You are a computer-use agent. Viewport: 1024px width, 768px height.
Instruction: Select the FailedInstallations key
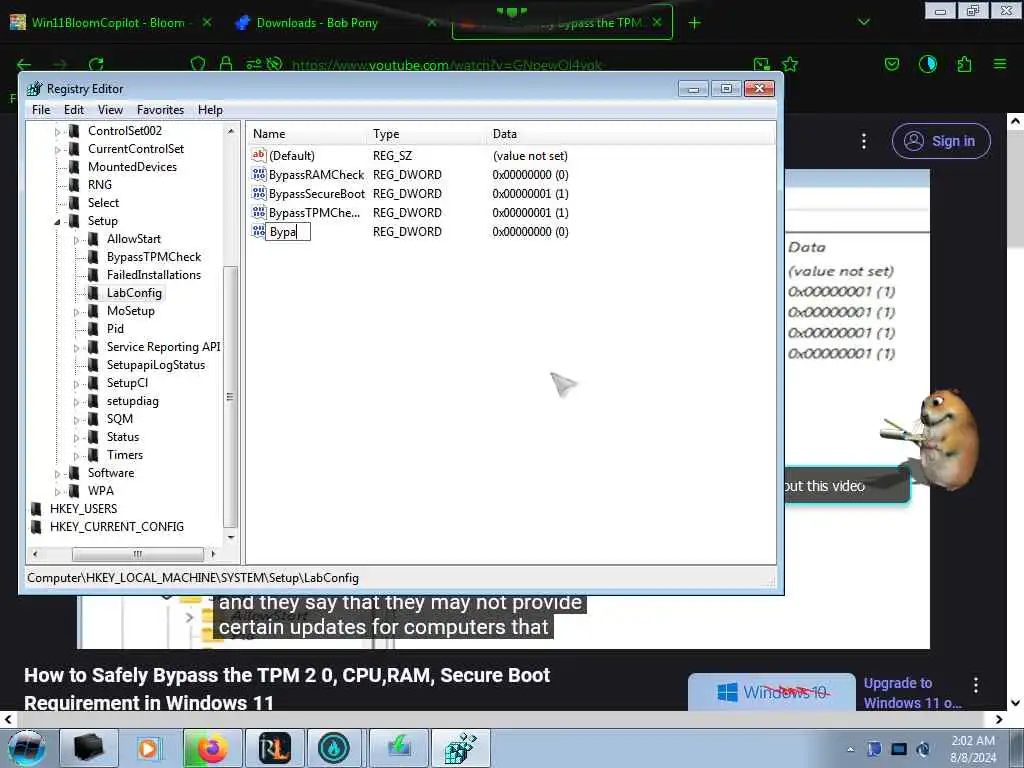point(153,275)
